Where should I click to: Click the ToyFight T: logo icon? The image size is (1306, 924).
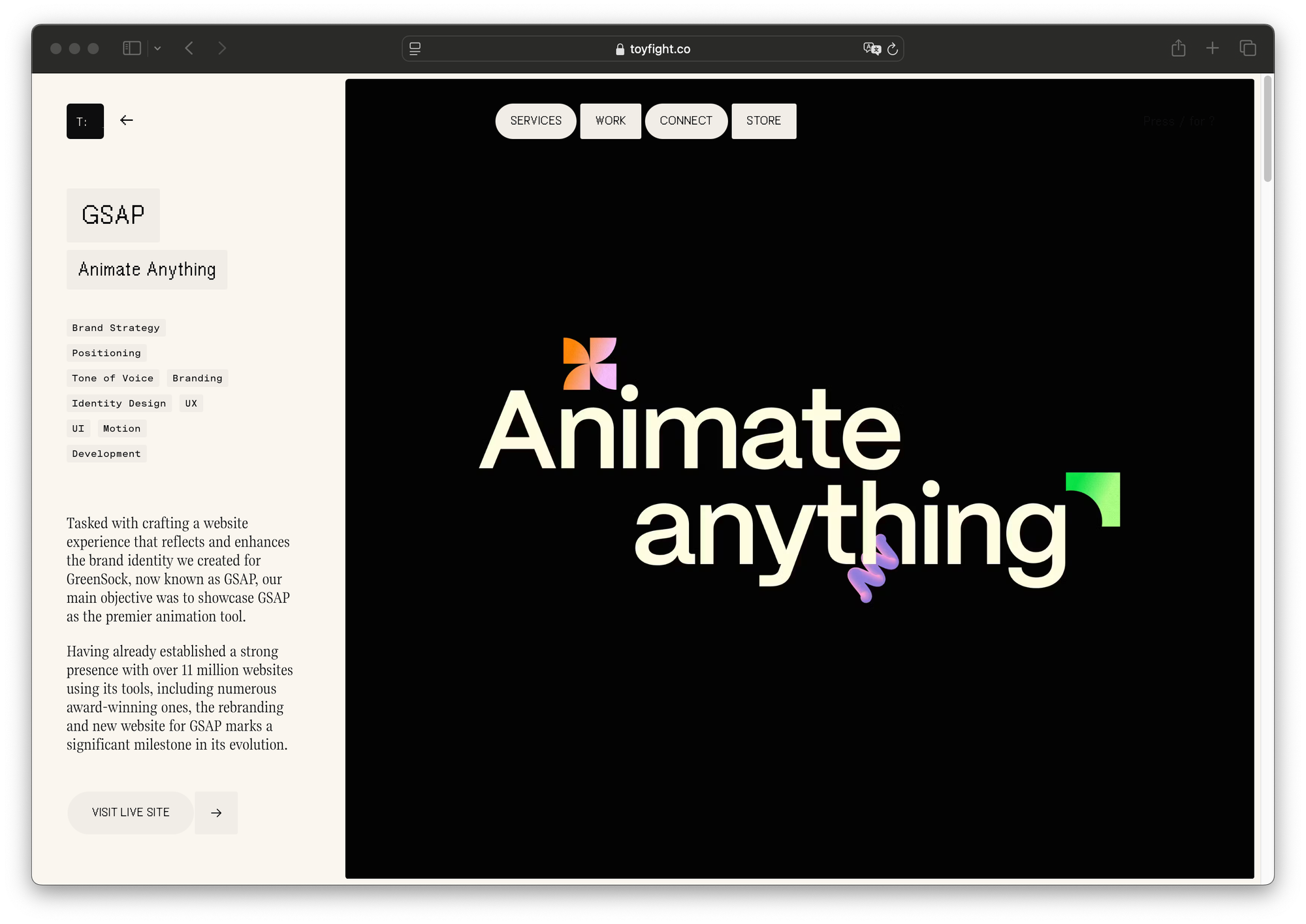tap(85, 121)
